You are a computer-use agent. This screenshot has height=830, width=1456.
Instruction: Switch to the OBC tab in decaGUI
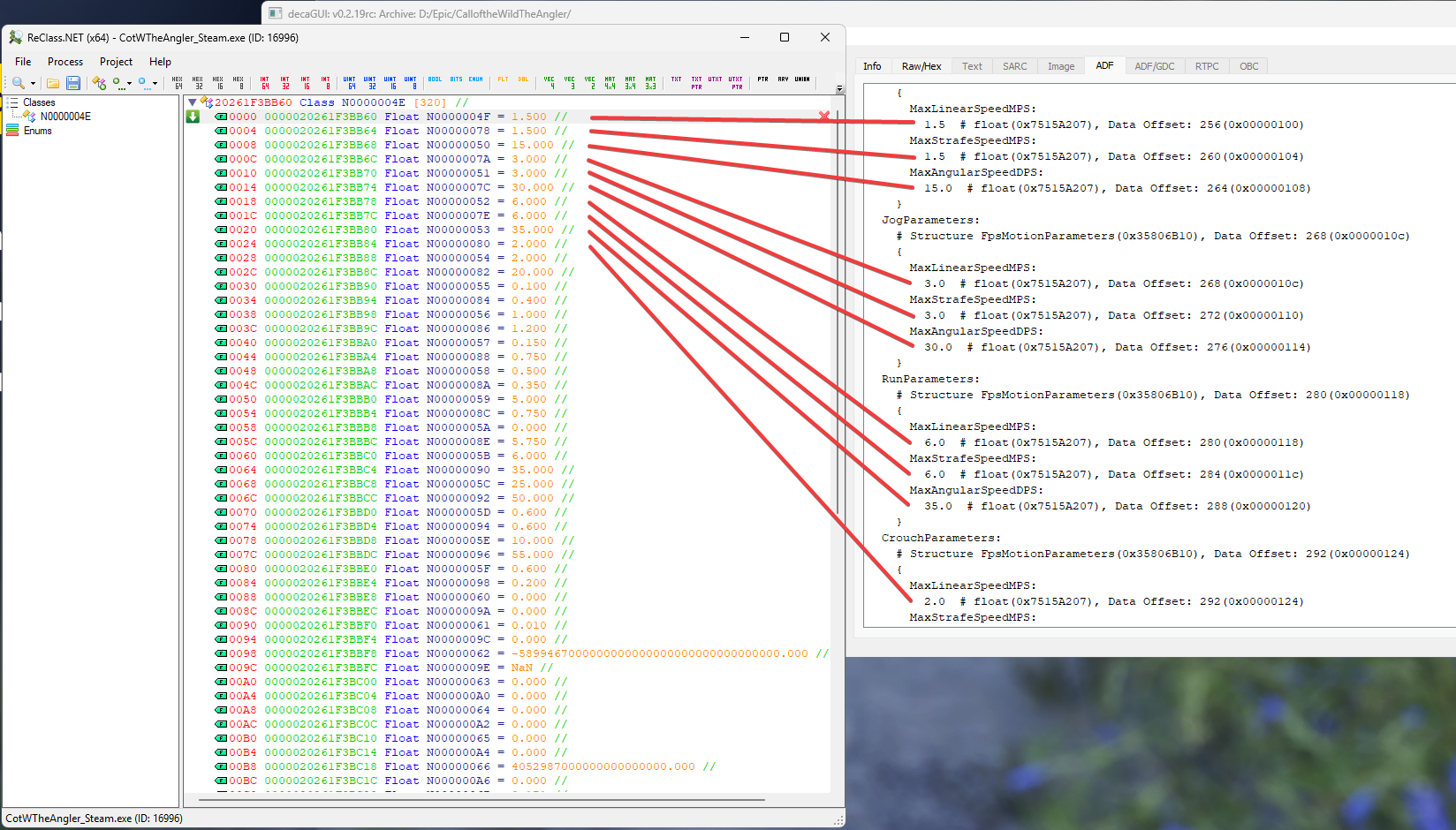1249,66
